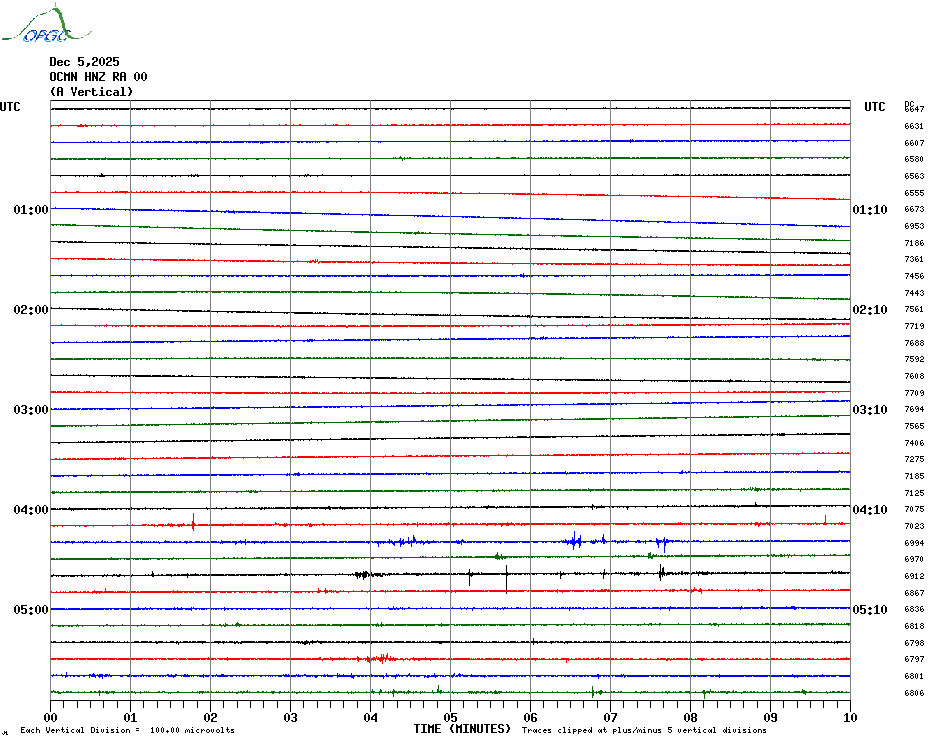
Task: Select the DC offset value 7023
Action: tap(913, 527)
